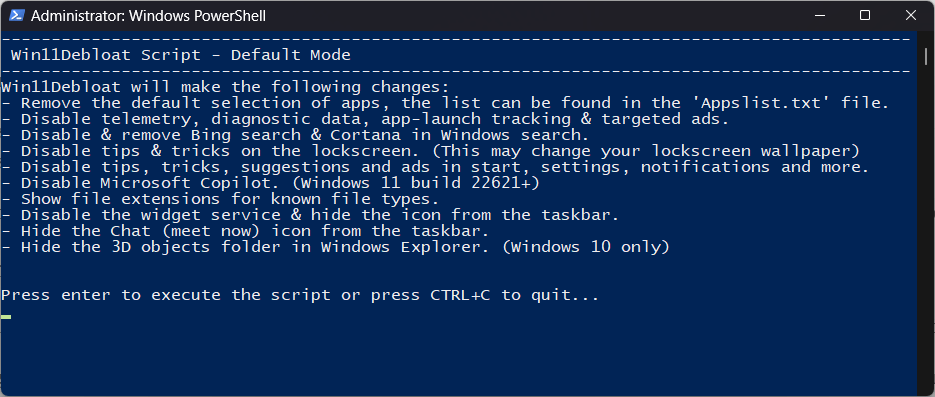Click the 'Hide the Chat (meet now)' line

246,231
